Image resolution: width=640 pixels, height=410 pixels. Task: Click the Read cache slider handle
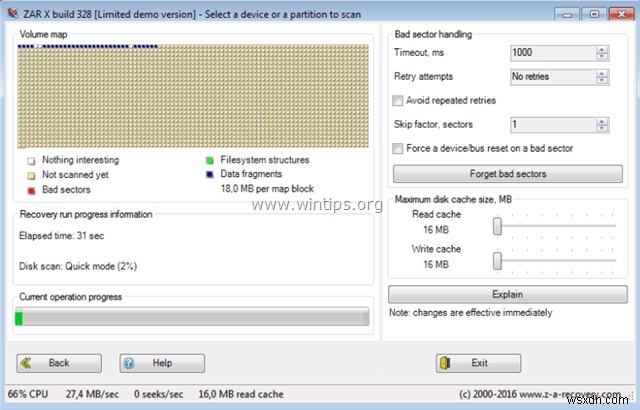coord(497,226)
